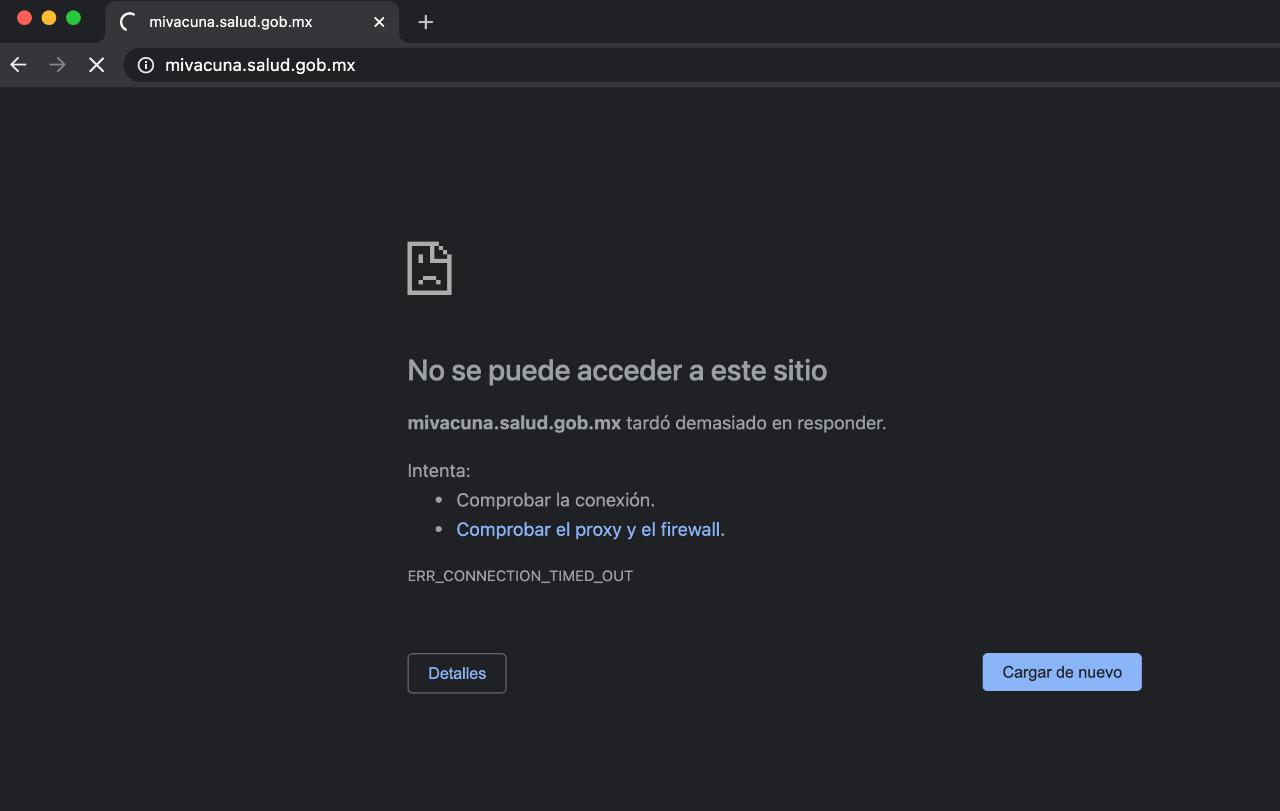1280x811 pixels.
Task: Click the bold mivacuna.salud.gob.mx text
Action: click(514, 423)
